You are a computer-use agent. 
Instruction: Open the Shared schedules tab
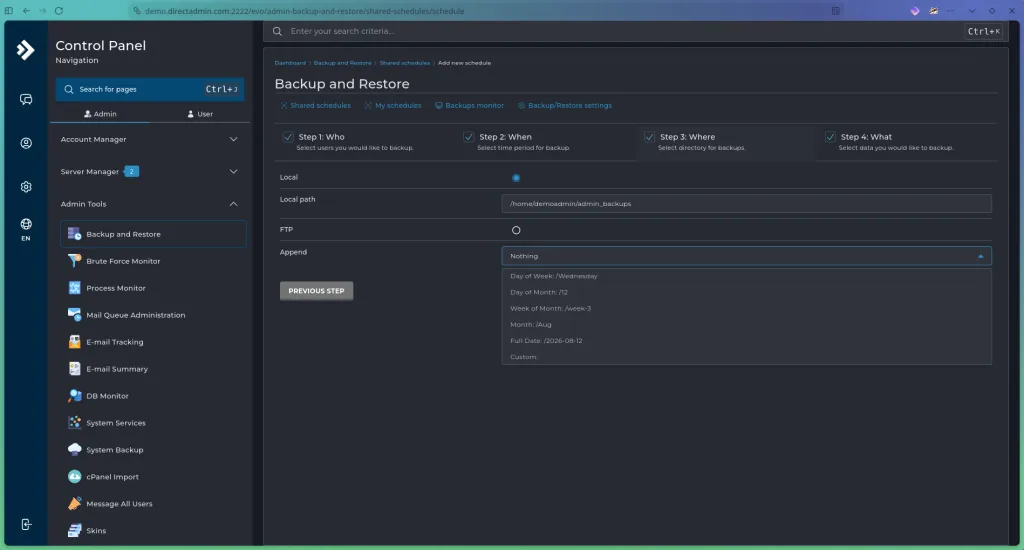[x=315, y=105]
